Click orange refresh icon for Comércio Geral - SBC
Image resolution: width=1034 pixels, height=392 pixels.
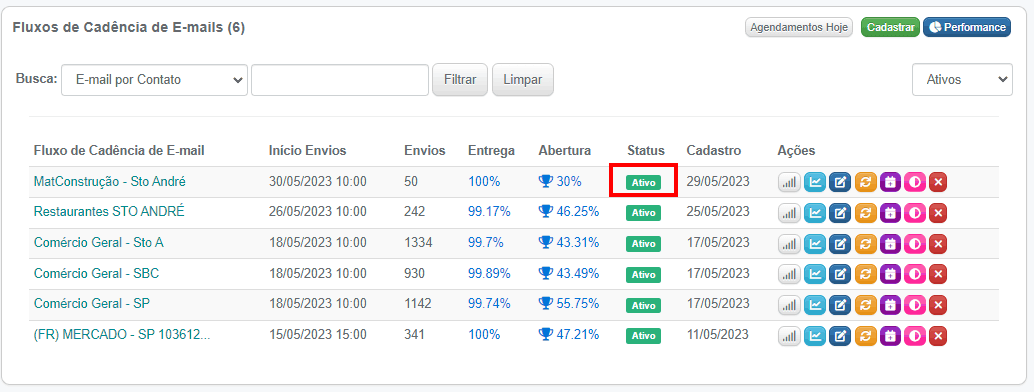[x=865, y=274]
